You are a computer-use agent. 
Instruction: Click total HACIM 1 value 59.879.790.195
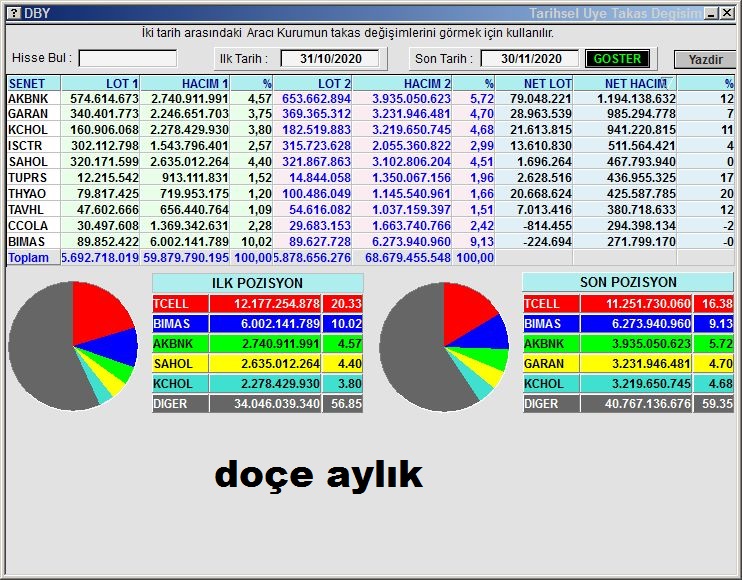click(x=186, y=258)
